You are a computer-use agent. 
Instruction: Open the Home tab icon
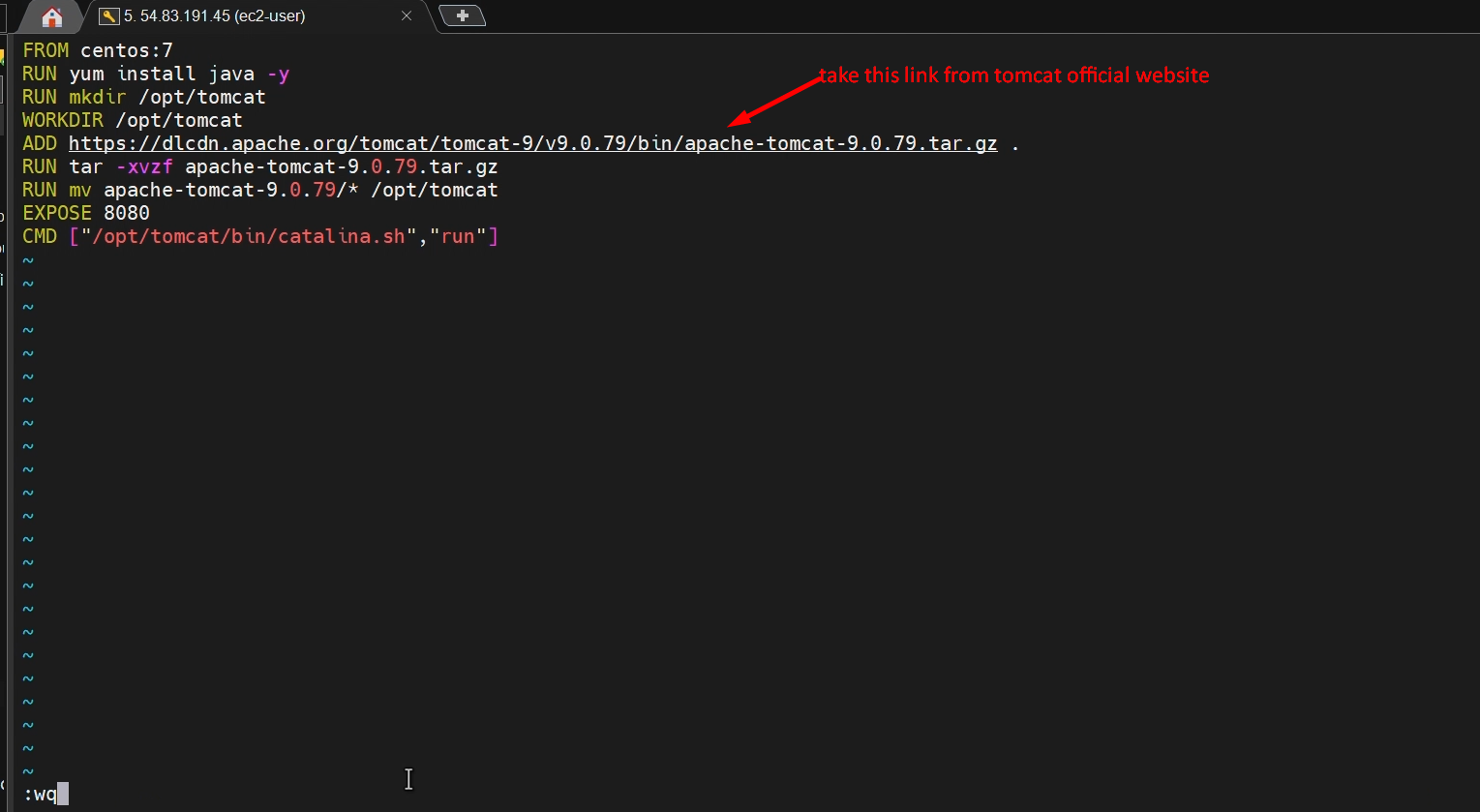(x=52, y=16)
